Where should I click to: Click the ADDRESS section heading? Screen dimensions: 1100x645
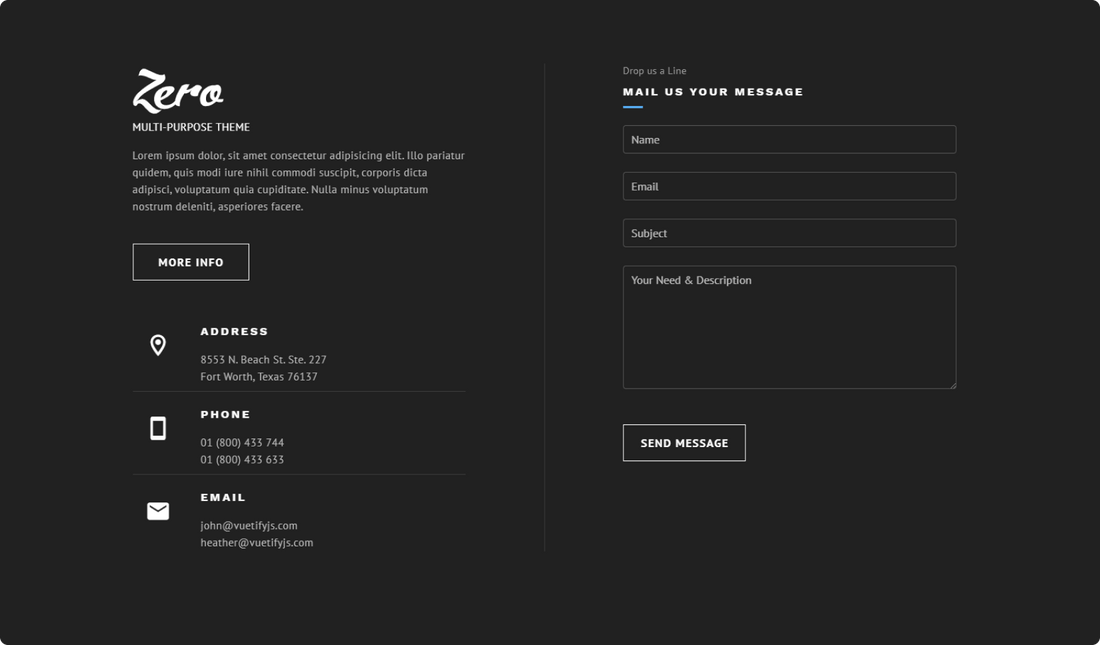tap(234, 331)
